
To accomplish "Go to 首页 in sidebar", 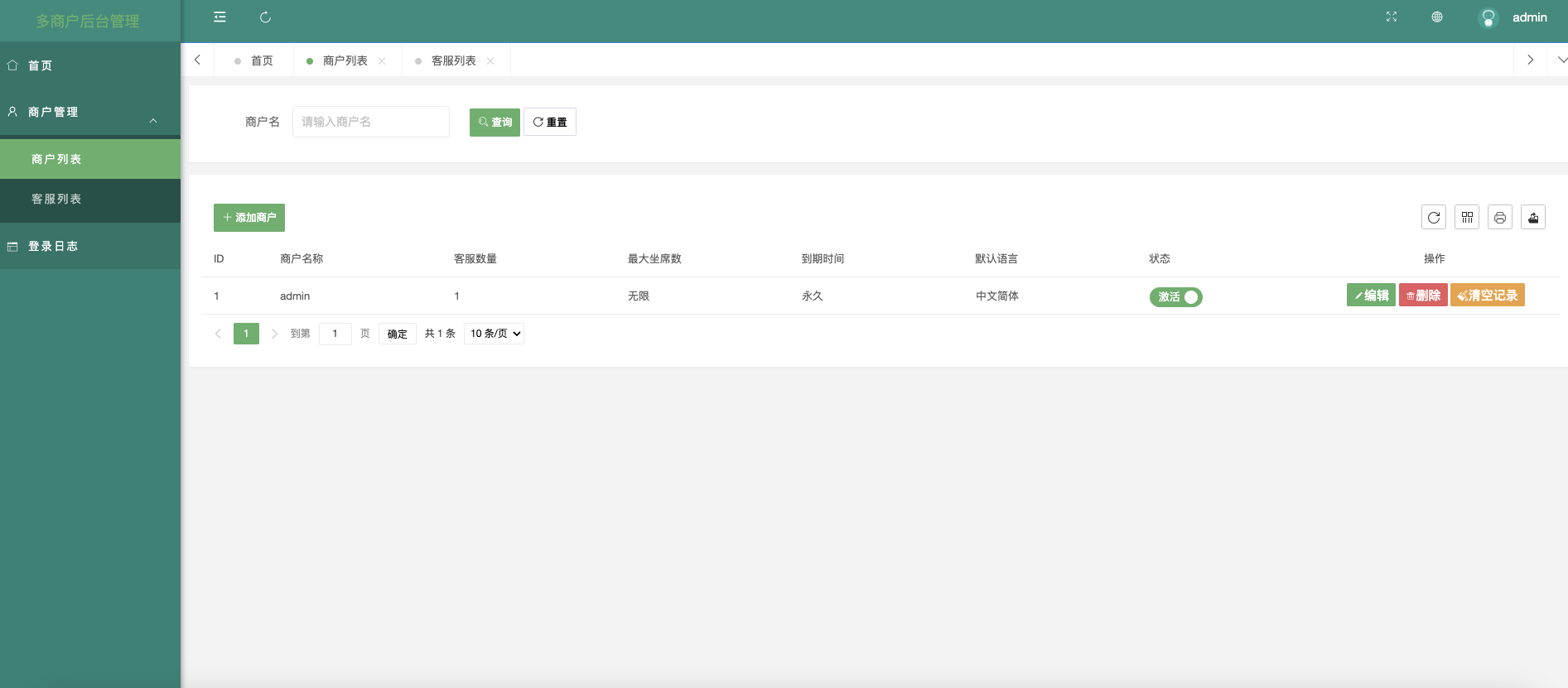I will tap(90, 65).
